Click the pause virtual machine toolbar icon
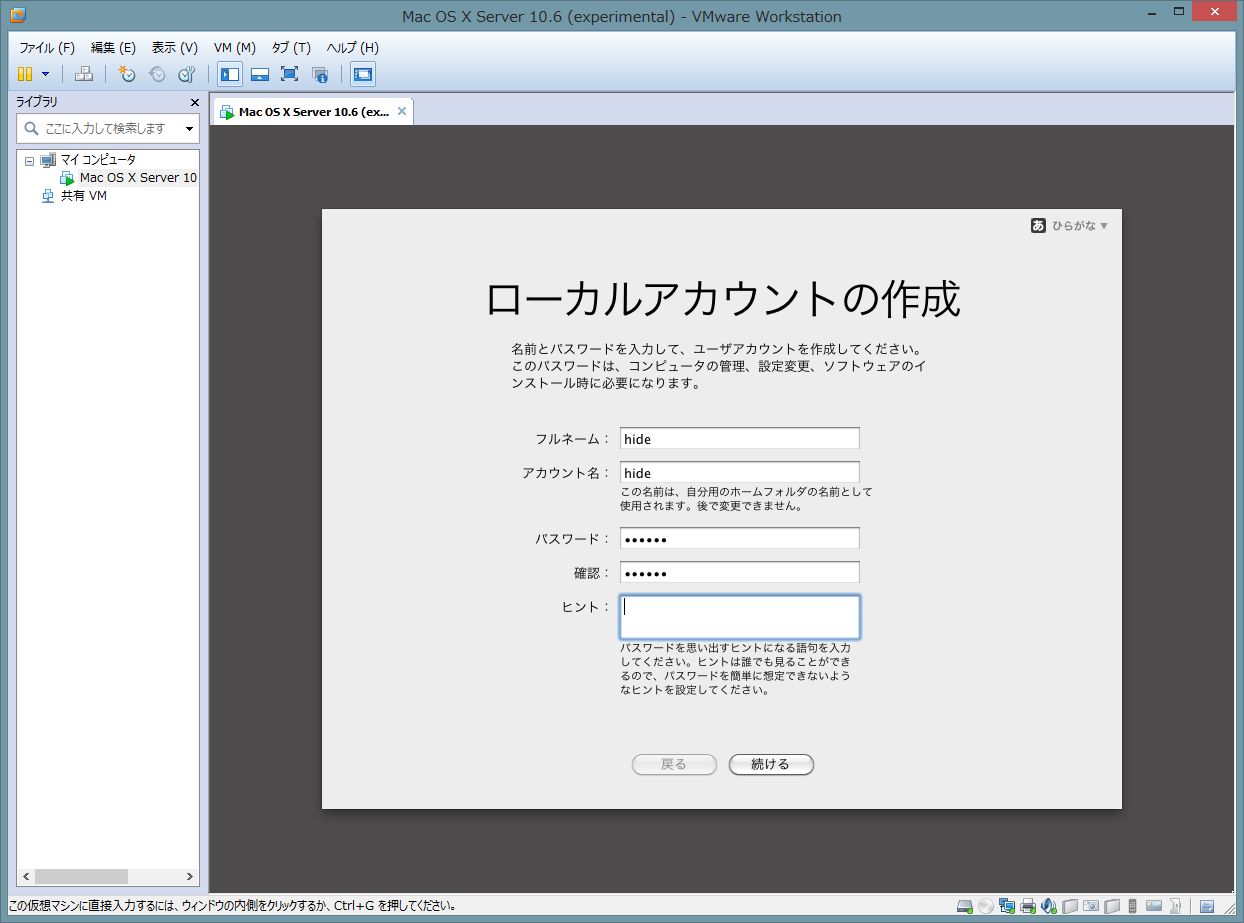Image resolution: width=1244 pixels, height=923 pixels. click(x=25, y=74)
